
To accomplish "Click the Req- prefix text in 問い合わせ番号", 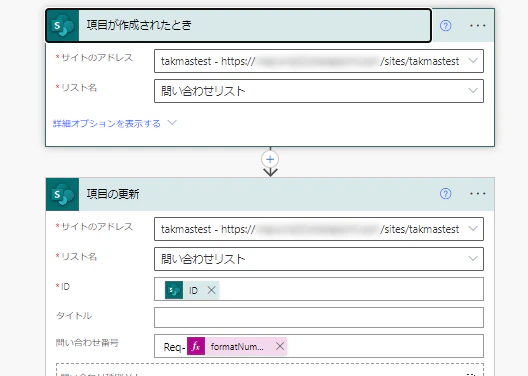I will 174,347.
